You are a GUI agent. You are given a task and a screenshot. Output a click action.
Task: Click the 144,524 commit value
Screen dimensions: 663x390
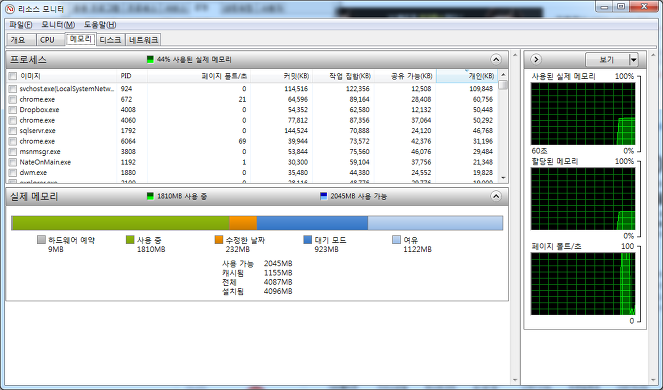[x=296, y=131]
